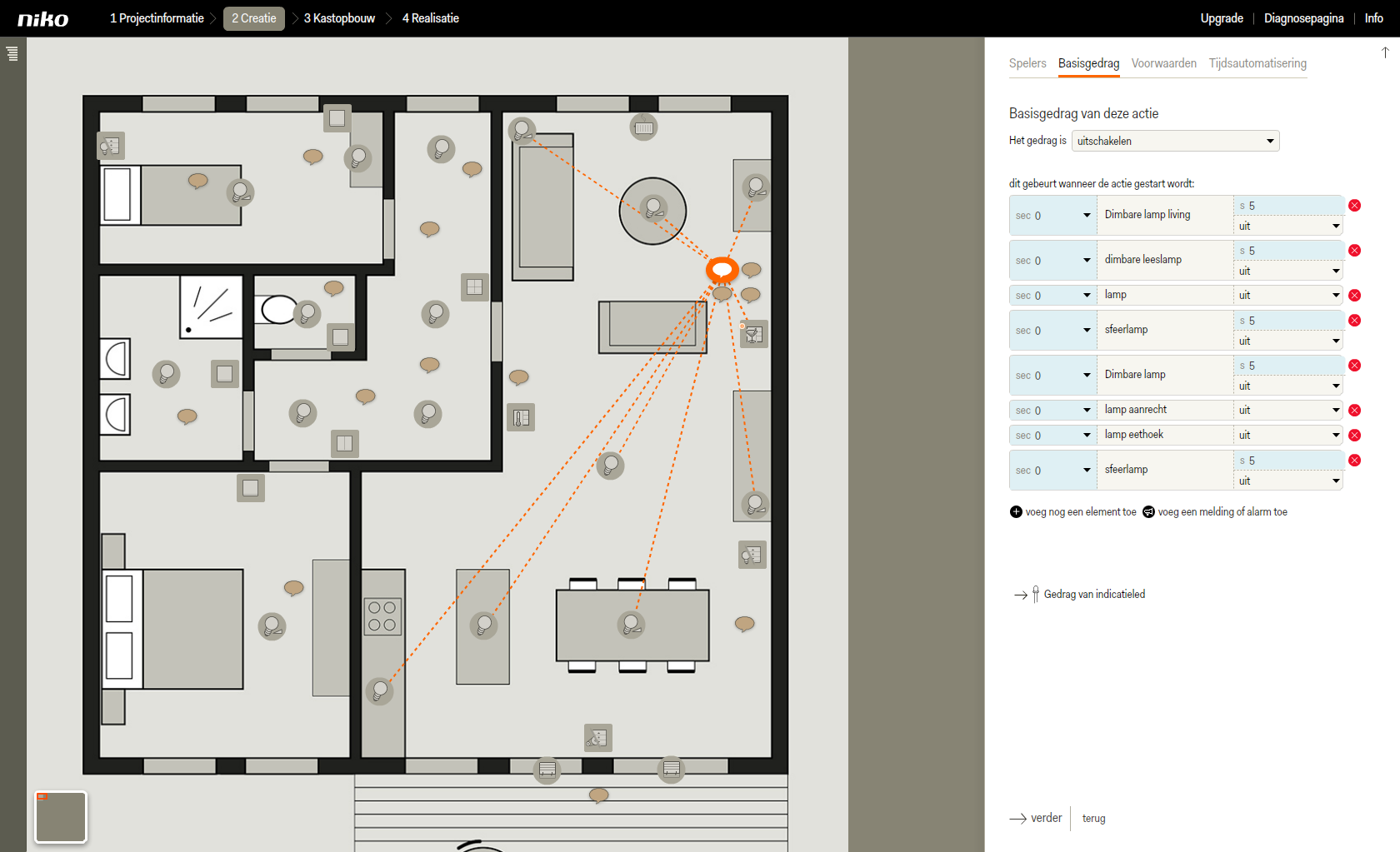Select the kitchen island lamp icon

pyautogui.click(x=483, y=625)
